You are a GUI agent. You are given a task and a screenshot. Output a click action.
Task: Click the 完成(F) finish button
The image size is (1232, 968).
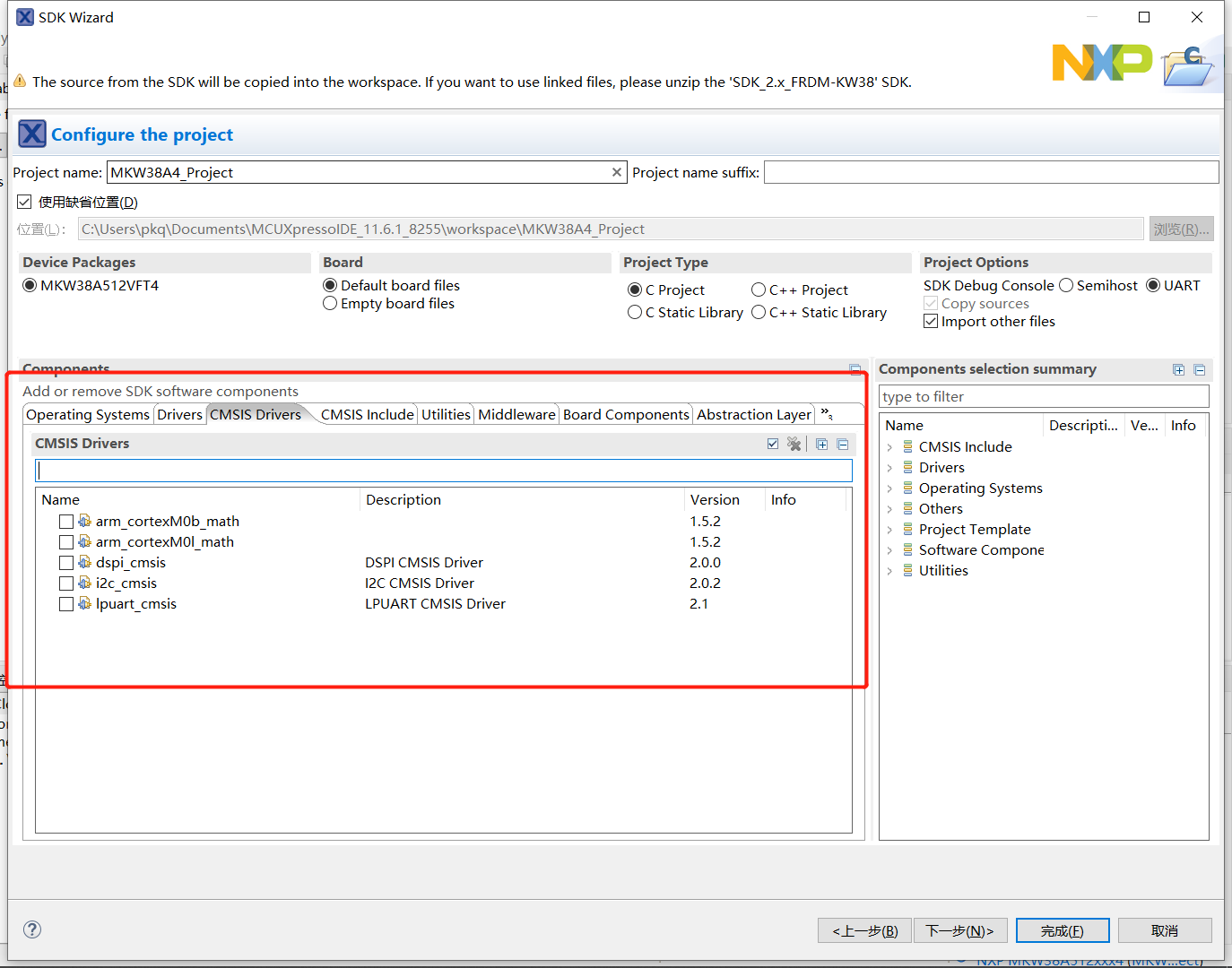point(1062,930)
